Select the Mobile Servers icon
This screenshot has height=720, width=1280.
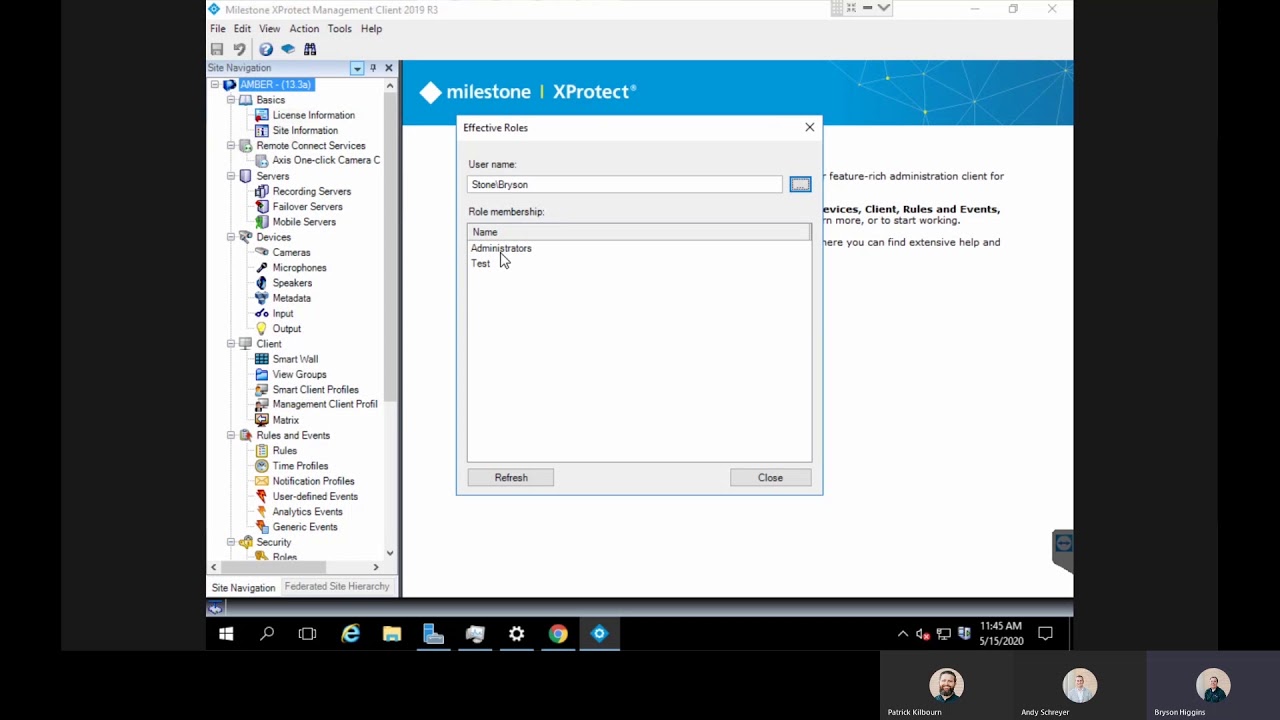(262, 222)
